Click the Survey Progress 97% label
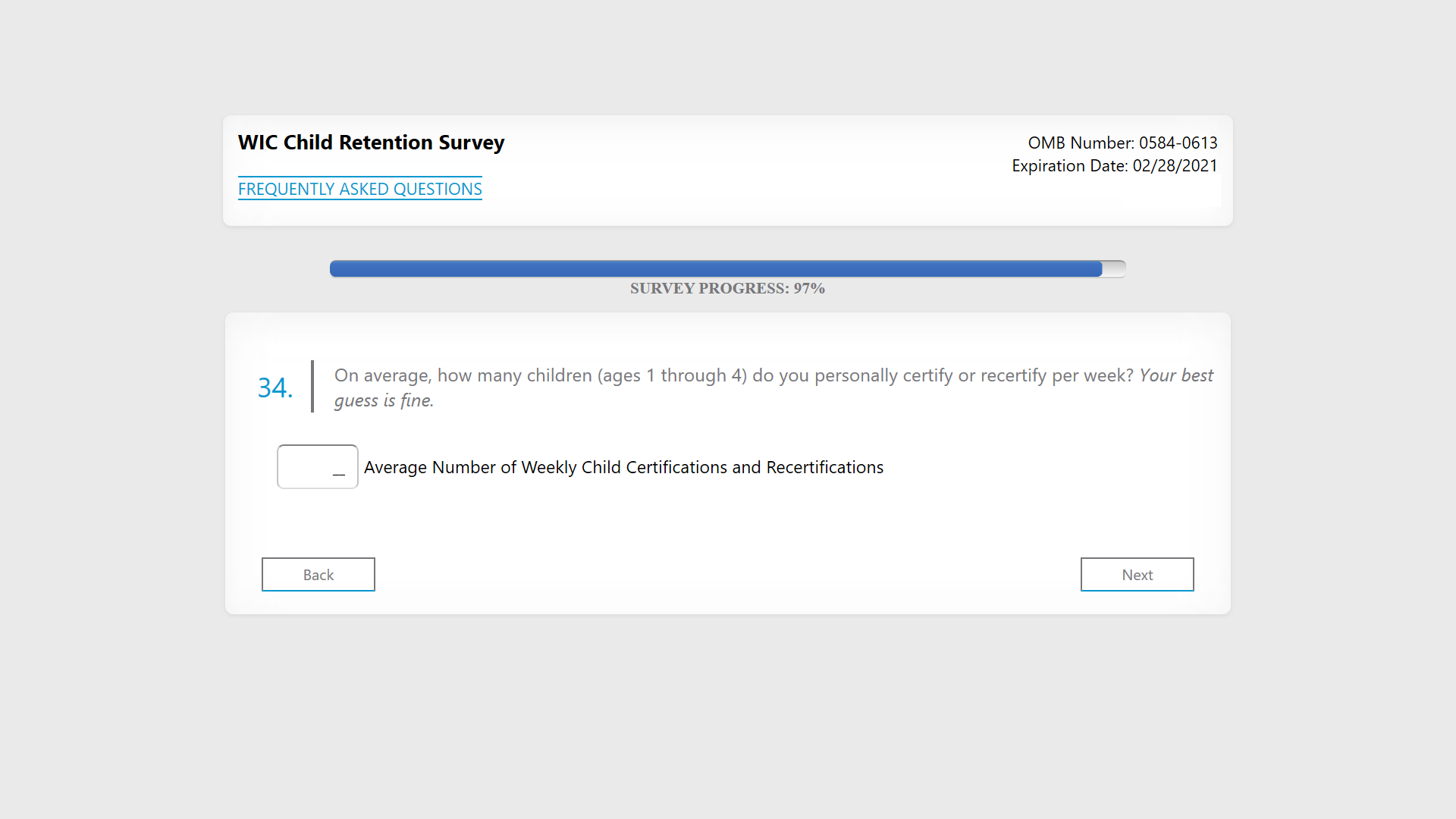Image resolution: width=1456 pixels, height=819 pixels. [727, 289]
